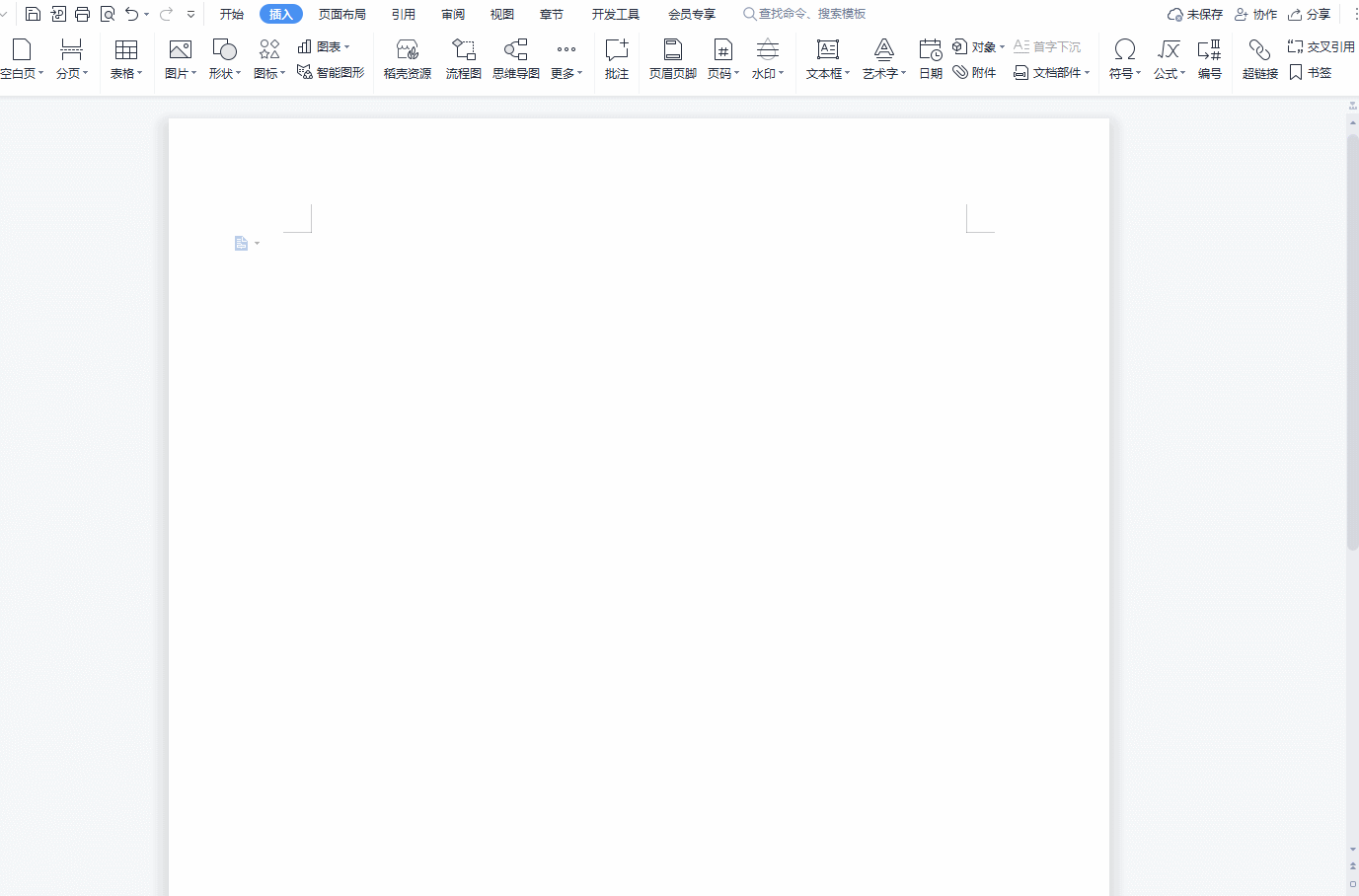The width and height of the screenshot is (1359, 896).
Task: Expand the quick access toolbar customize arrow
Action: coord(190,15)
